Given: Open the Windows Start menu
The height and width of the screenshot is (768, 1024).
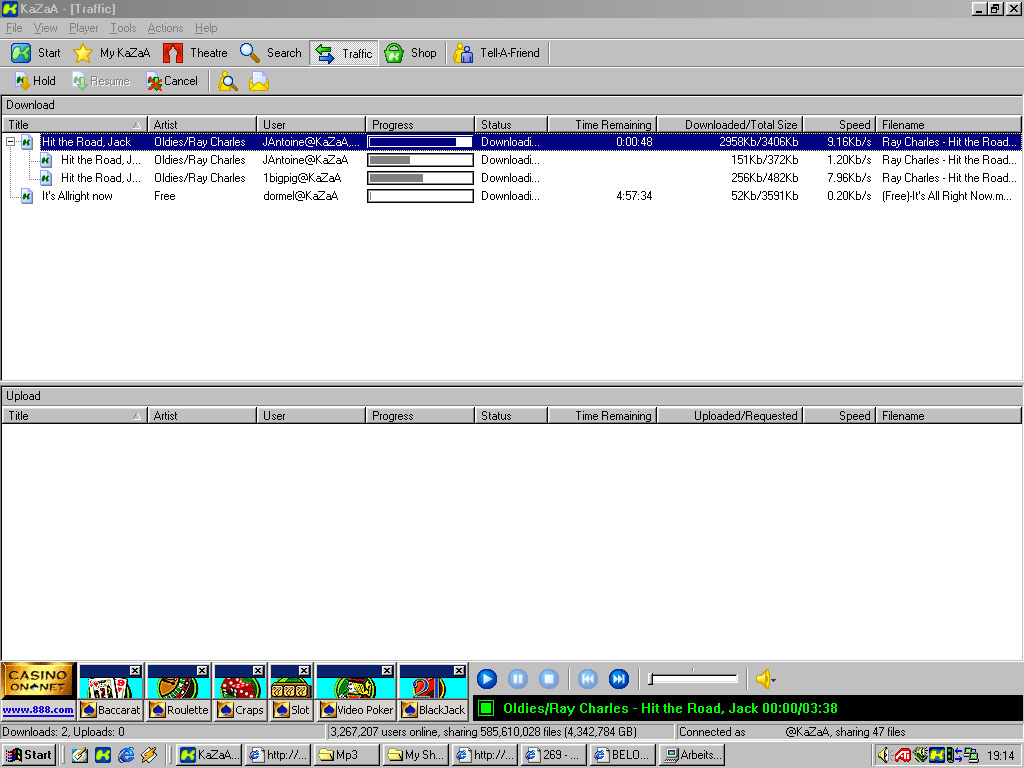Looking at the screenshot, I should click(x=29, y=755).
